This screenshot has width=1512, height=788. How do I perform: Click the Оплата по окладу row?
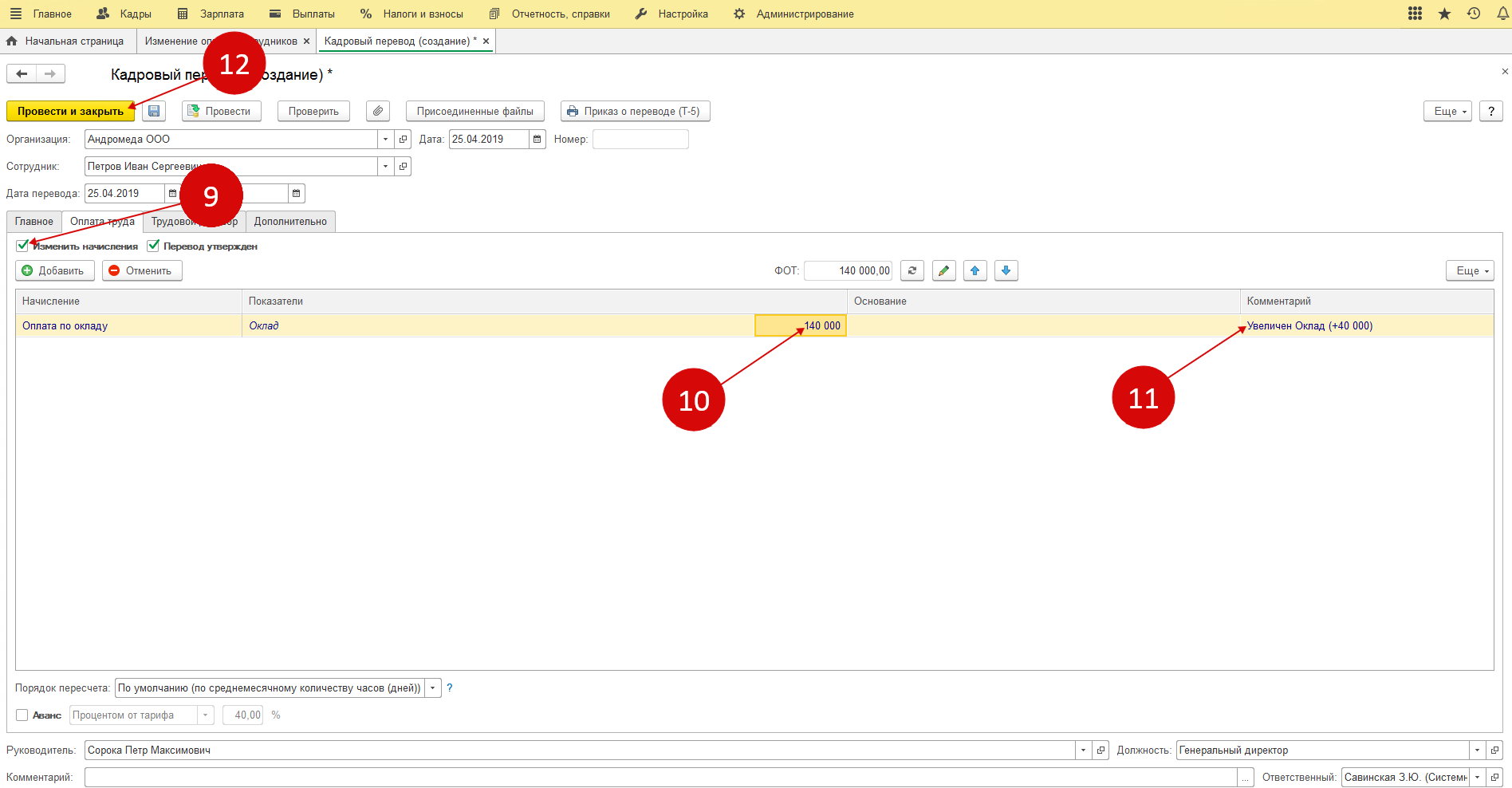(754, 325)
